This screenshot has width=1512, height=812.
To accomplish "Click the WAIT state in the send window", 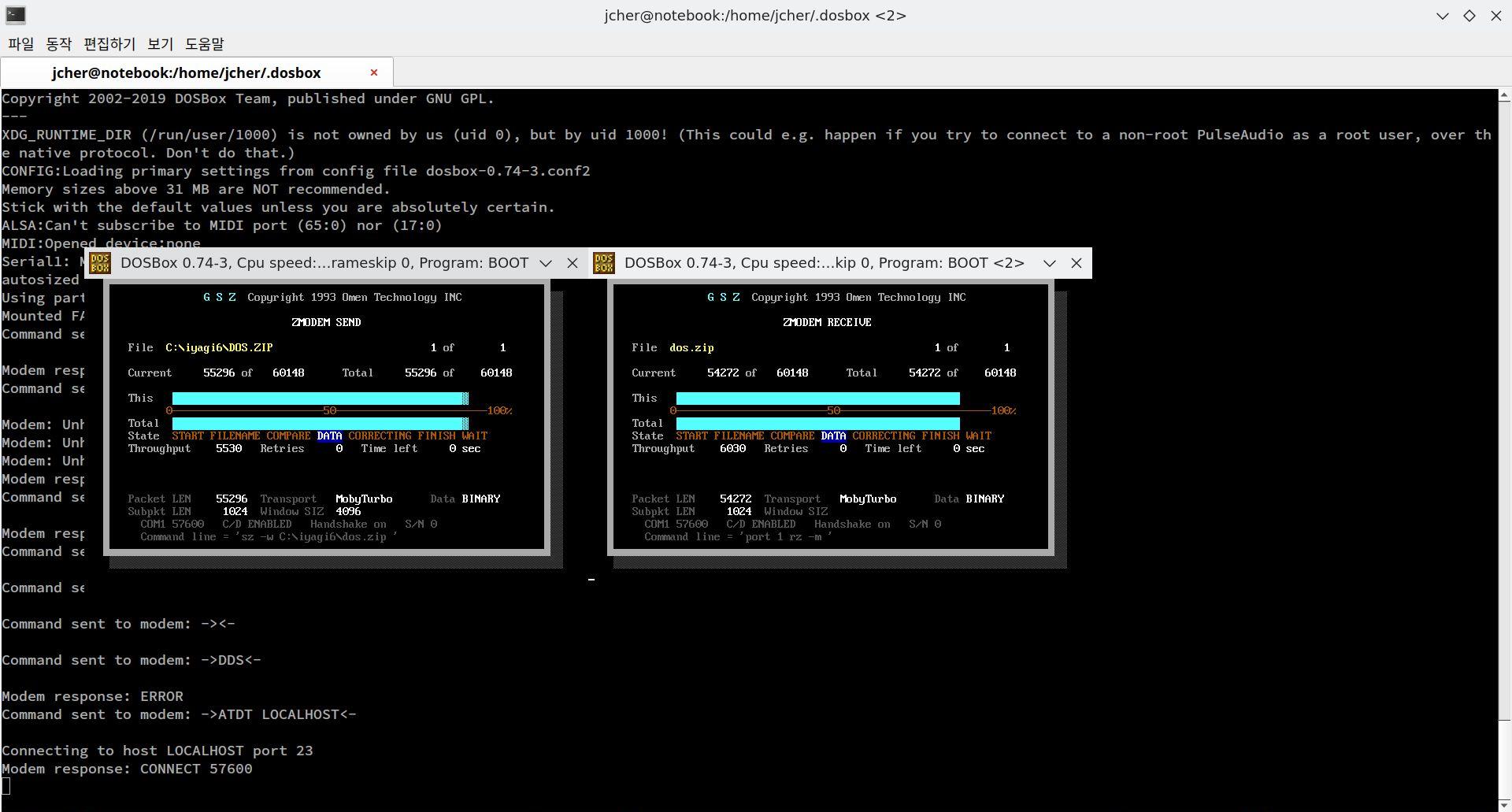I will [474, 436].
